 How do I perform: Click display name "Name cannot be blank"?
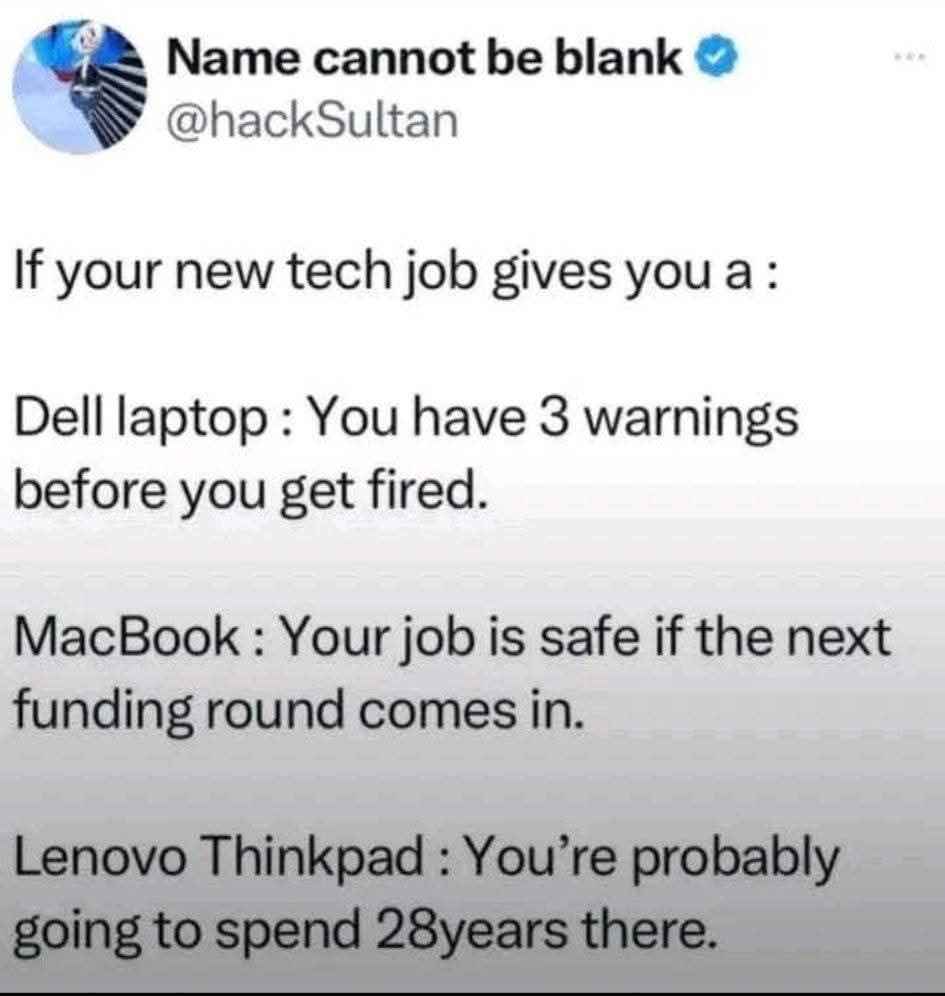424,59
